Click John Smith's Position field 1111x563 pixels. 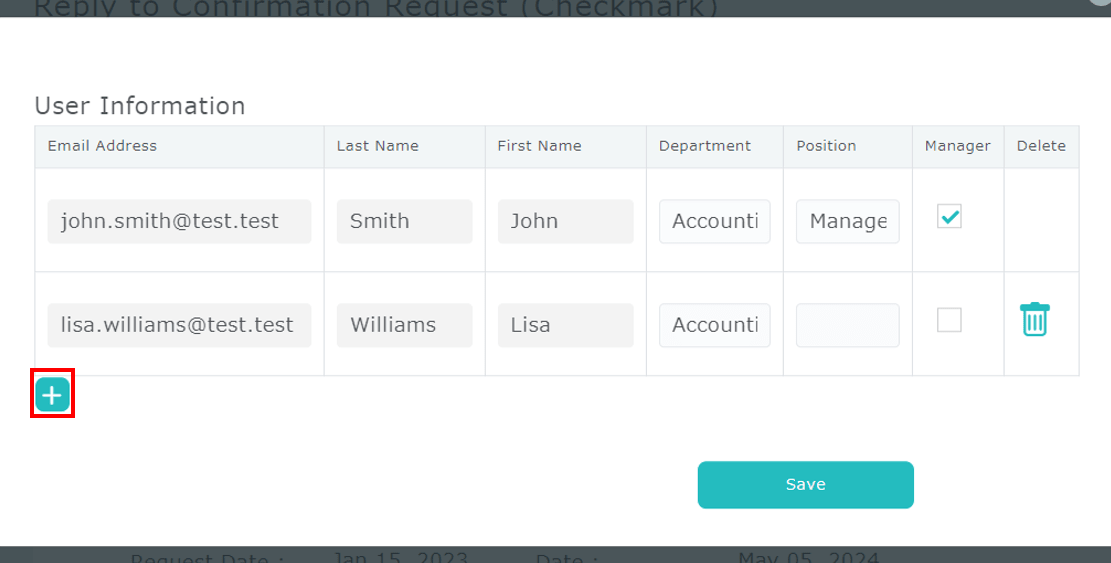[847, 222]
